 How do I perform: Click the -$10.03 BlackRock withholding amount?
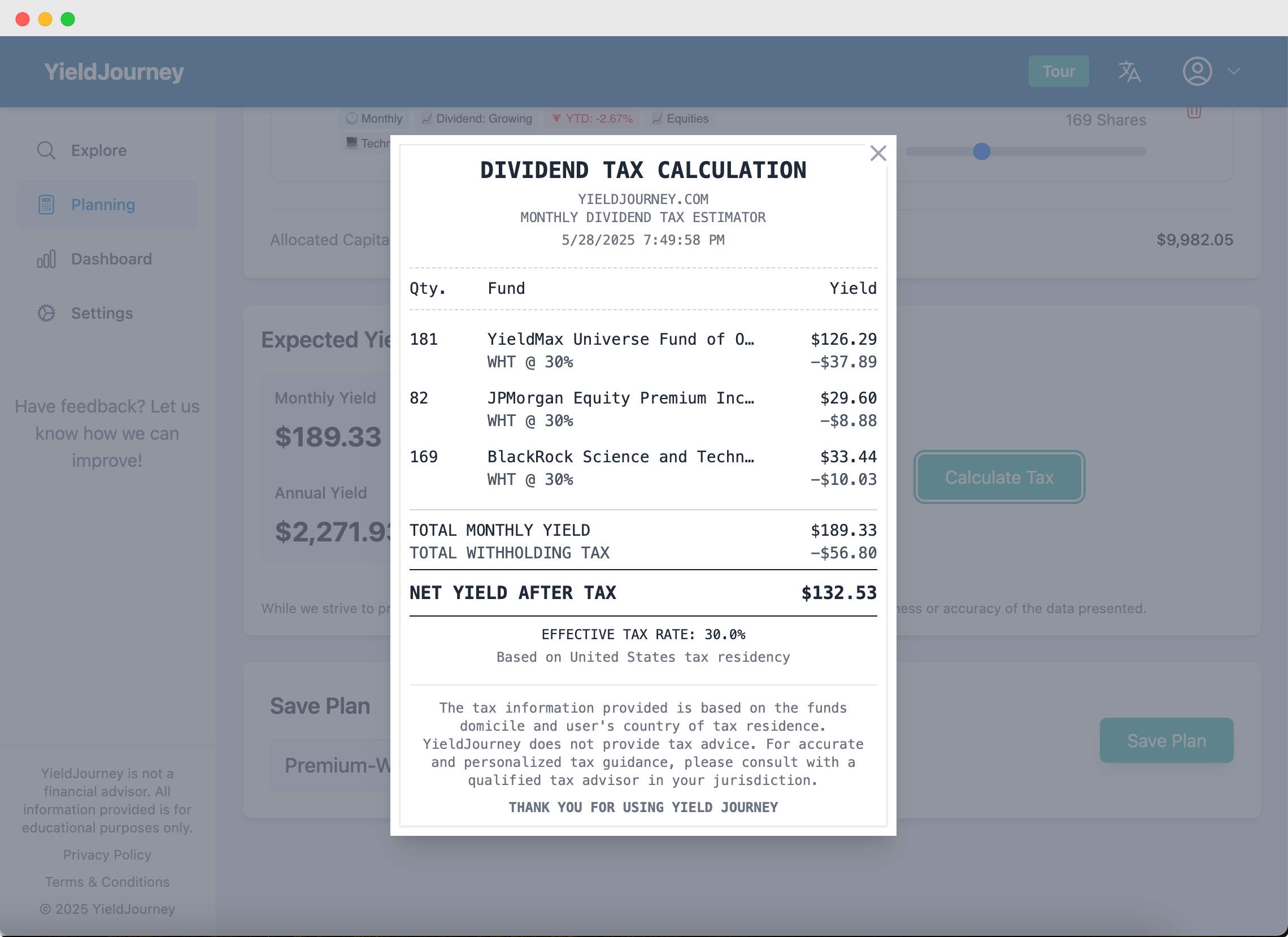coord(843,479)
